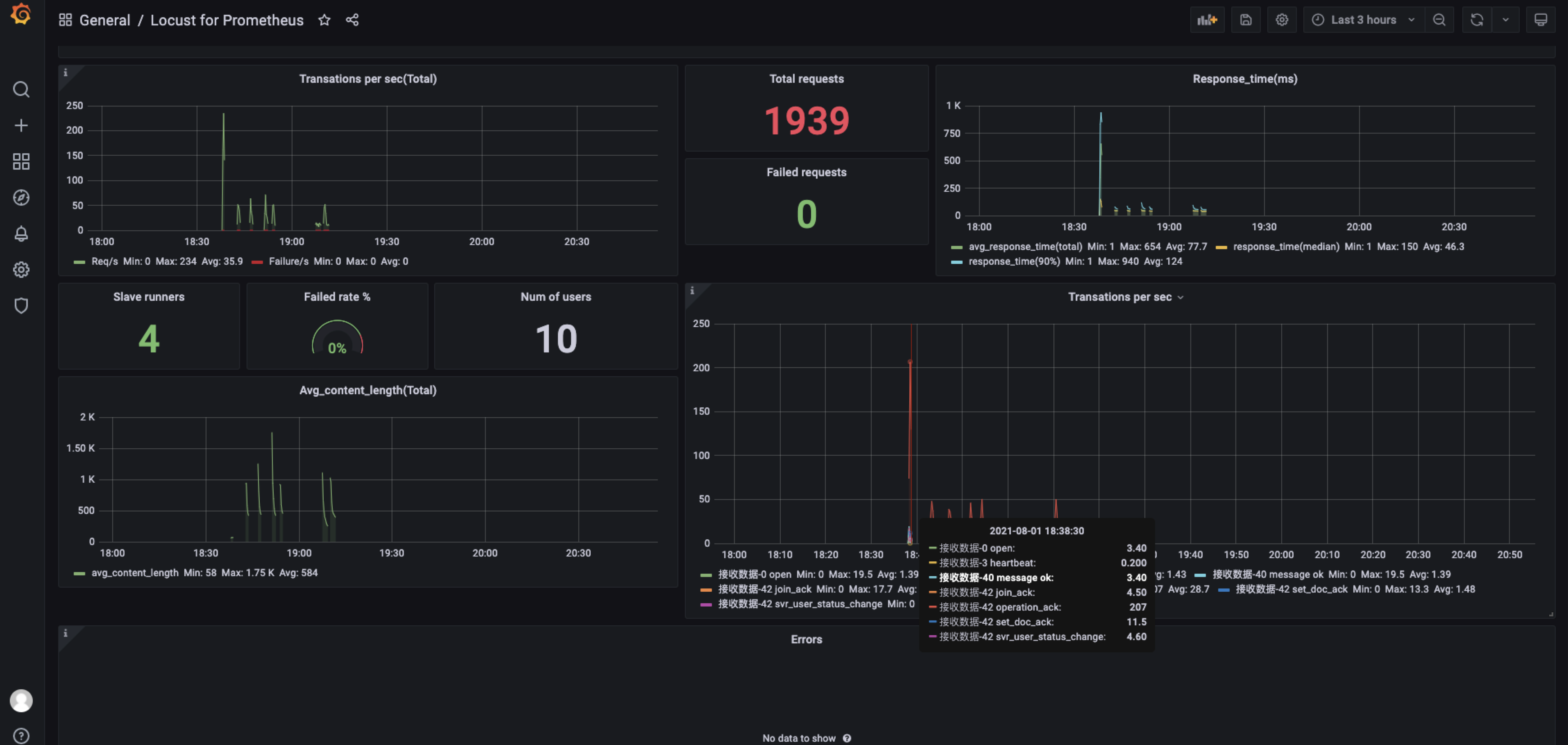Open the Server Admin shield icon
The width and height of the screenshot is (1568, 745).
point(21,305)
